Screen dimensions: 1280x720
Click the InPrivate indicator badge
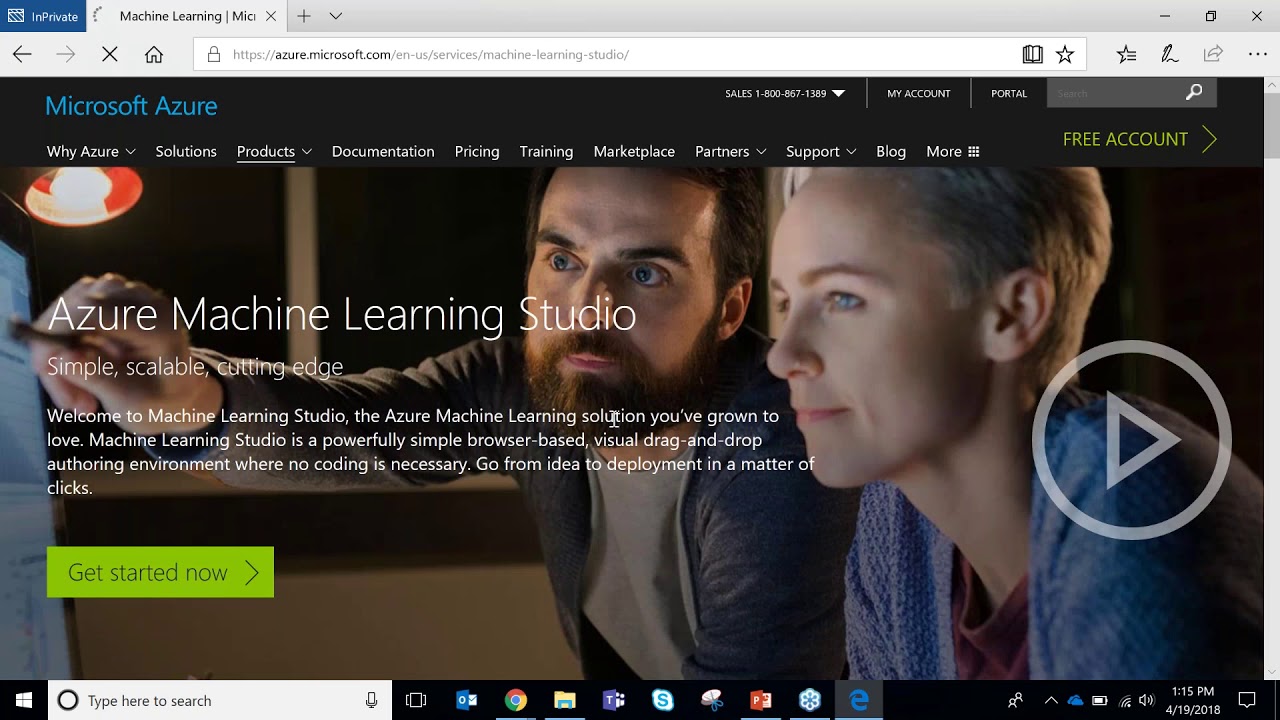click(x=43, y=16)
